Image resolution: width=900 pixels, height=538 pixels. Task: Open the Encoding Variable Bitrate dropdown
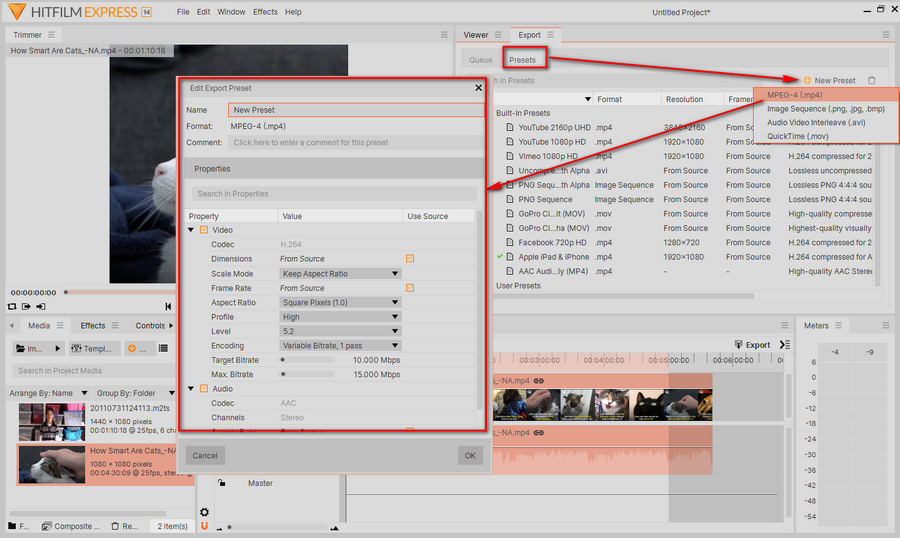tap(340, 346)
